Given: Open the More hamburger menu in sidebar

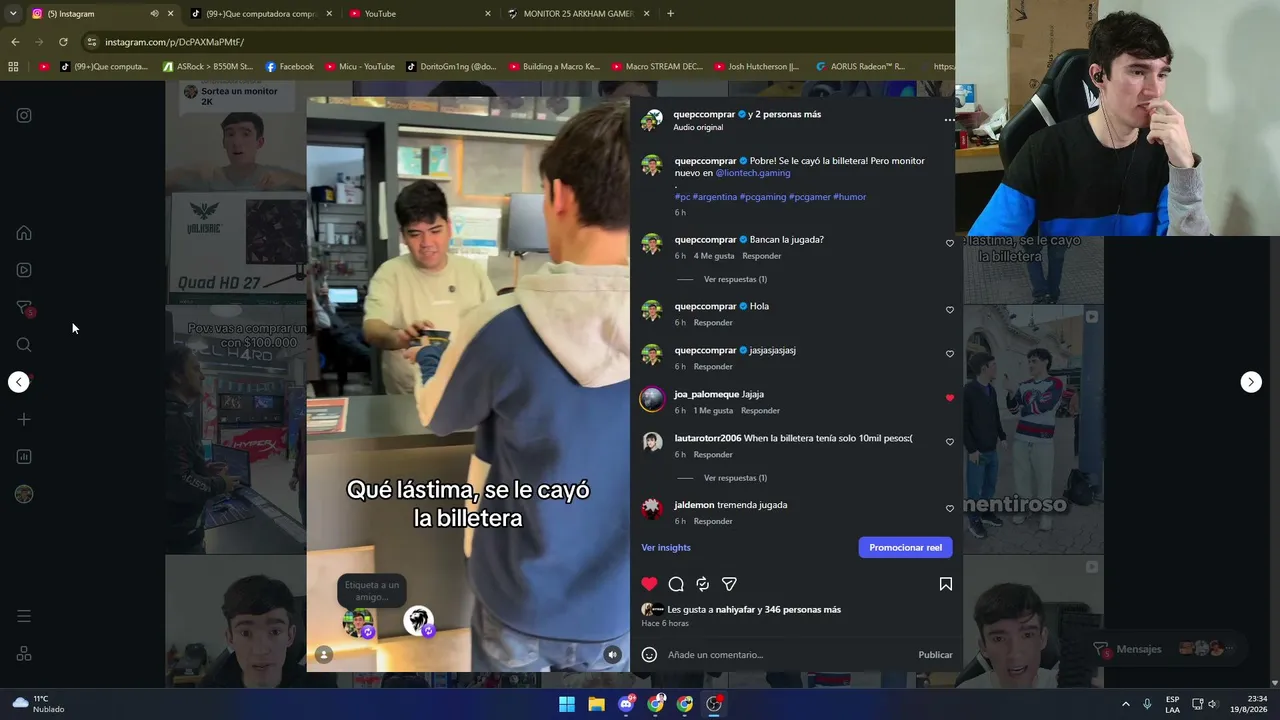Looking at the screenshot, I should [x=24, y=616].
